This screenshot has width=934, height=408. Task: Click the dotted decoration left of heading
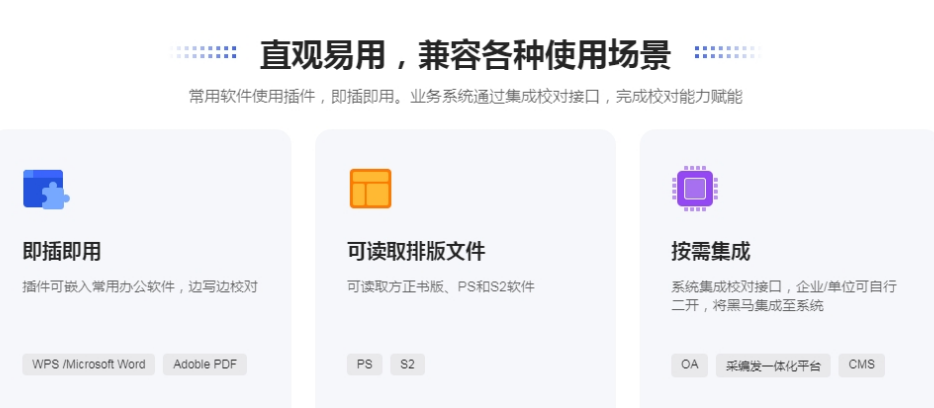click(x=203, y=52)
